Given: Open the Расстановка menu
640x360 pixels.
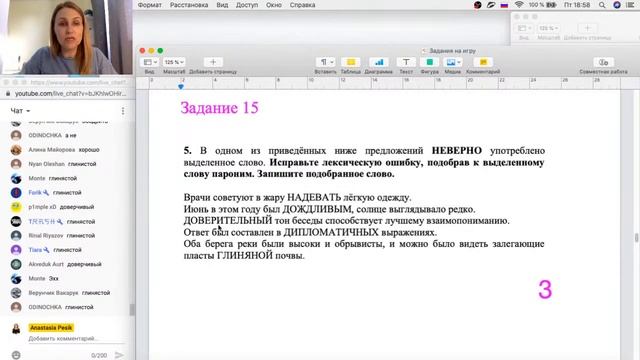Looking at the screenshot, I should coord(189,5).
